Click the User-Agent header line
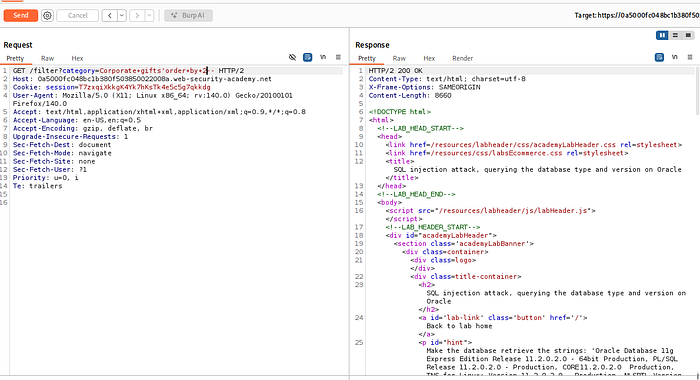This screenshot has height=380, width=700. tap(153, 100)
